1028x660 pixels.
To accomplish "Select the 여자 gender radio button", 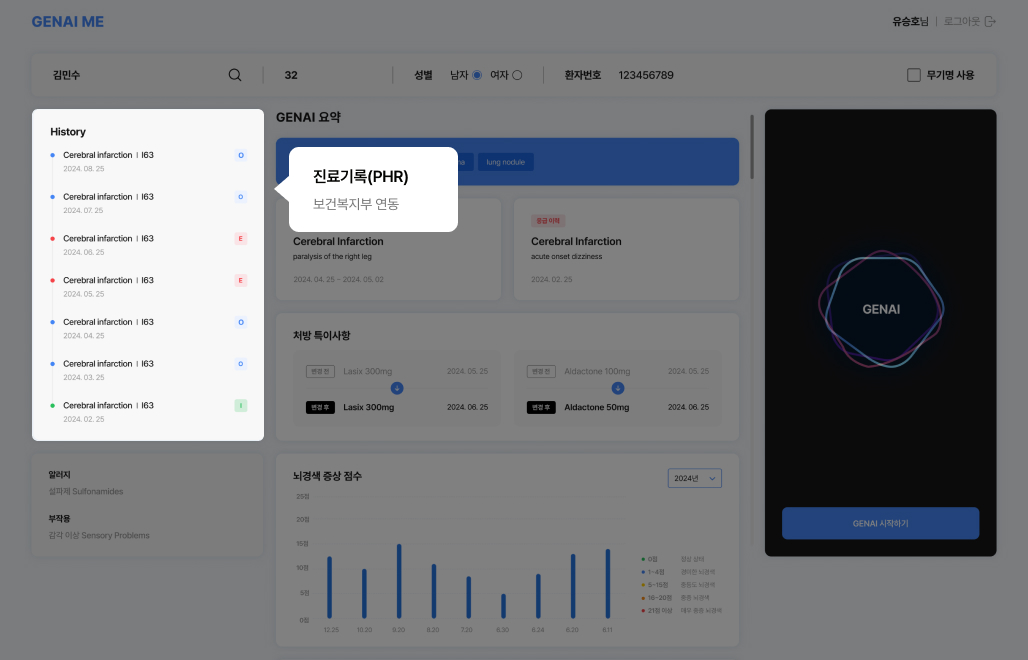I will point(517,75).
